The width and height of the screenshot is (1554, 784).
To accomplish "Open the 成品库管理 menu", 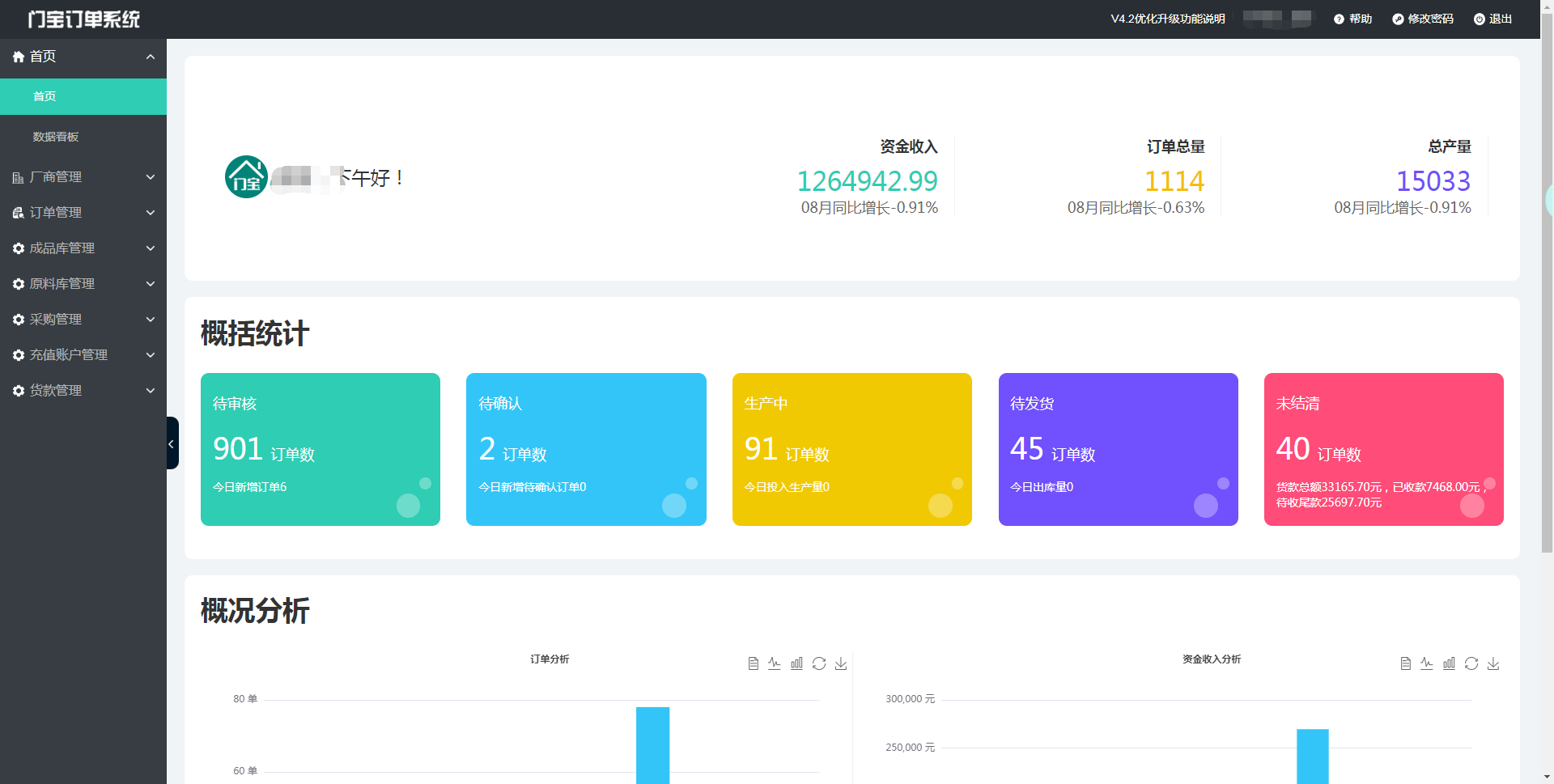I will click(83, 248).
